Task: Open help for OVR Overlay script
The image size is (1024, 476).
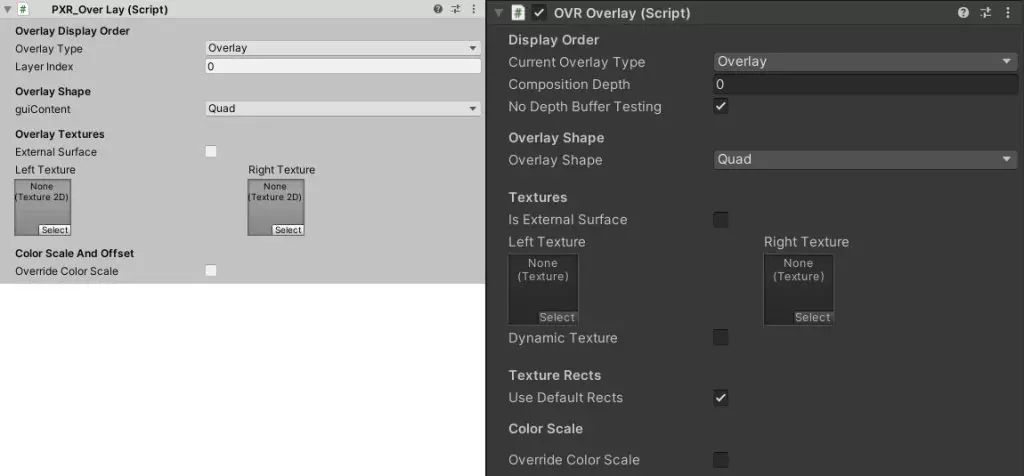Action: click(x=963, y=12)
